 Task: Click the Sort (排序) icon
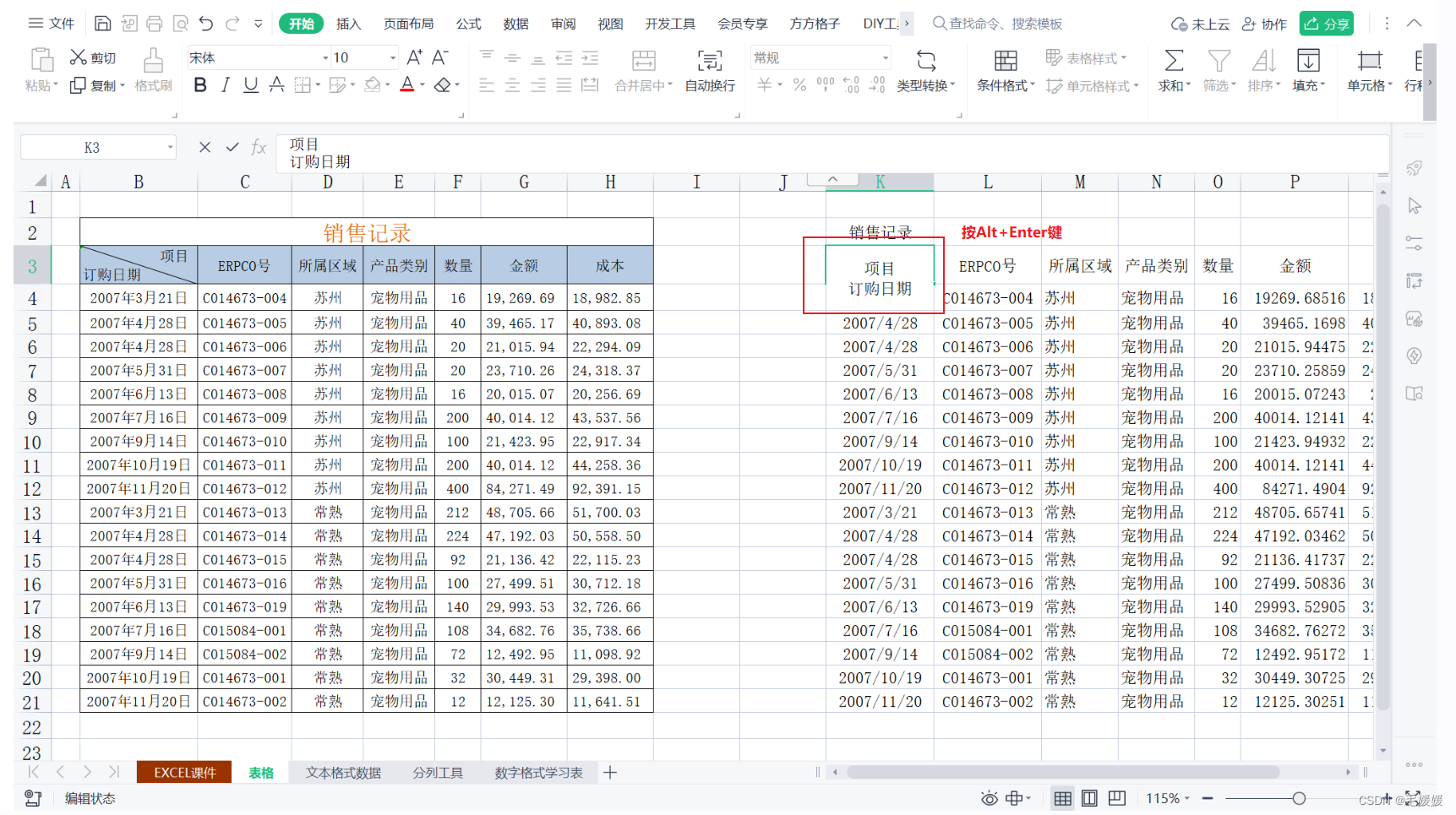click(1263, 61)
